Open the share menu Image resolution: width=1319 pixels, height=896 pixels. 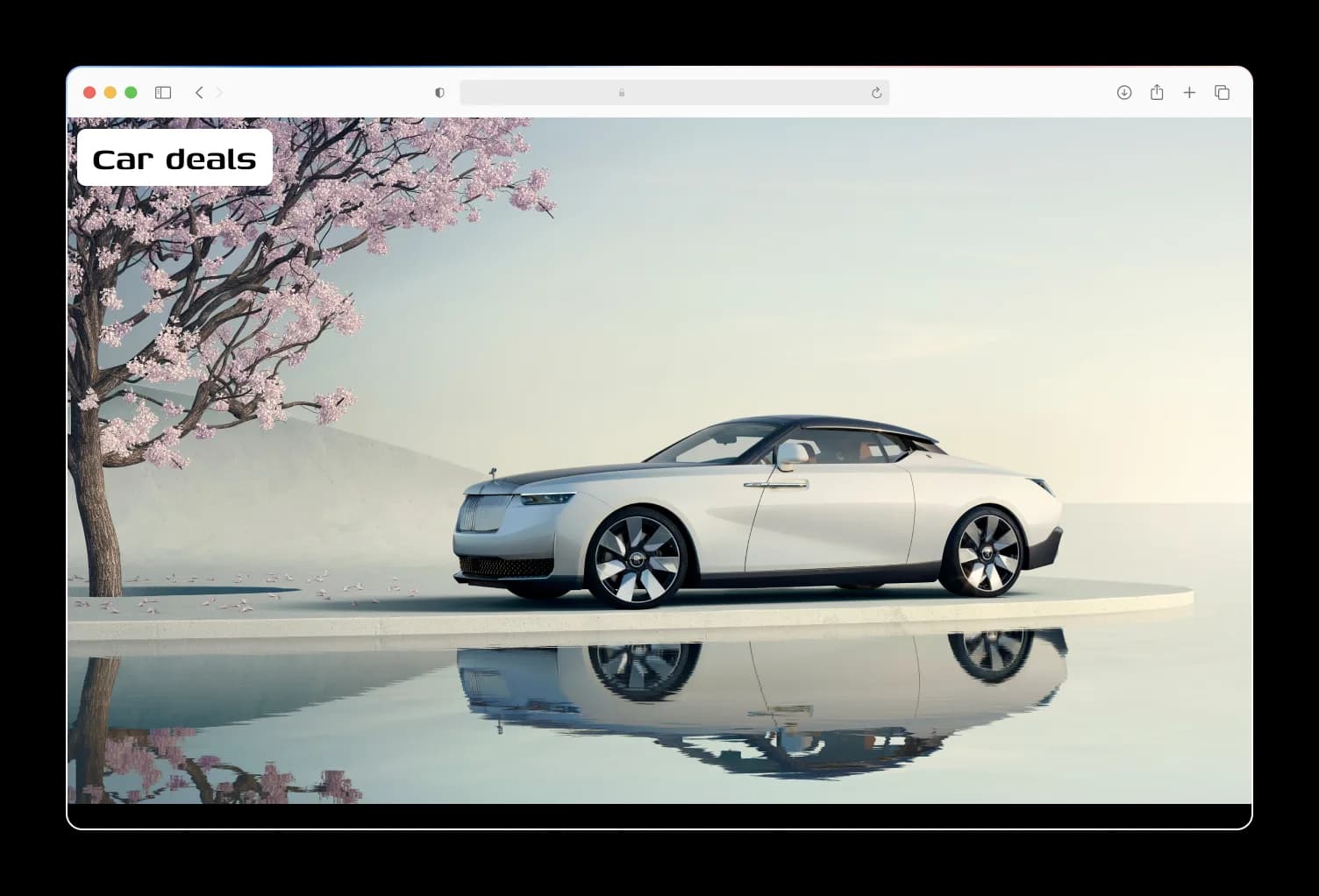coord(1157,92)
